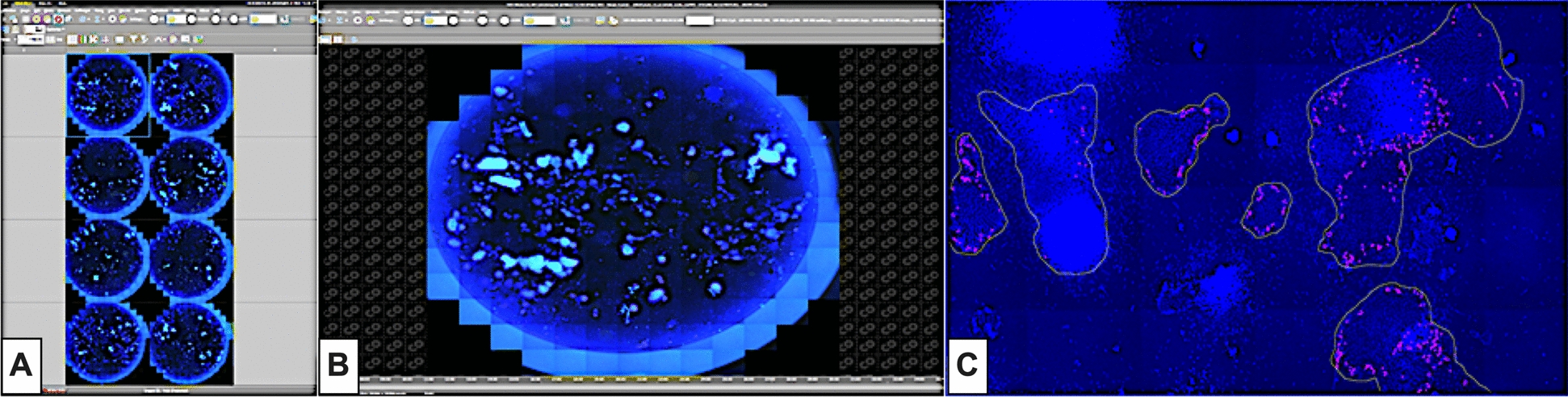The width and height of the screenshot is (1568, 397).
Task: Open the second yellow-marked dropdown in panel A toolbar
Action: (262, 19)
